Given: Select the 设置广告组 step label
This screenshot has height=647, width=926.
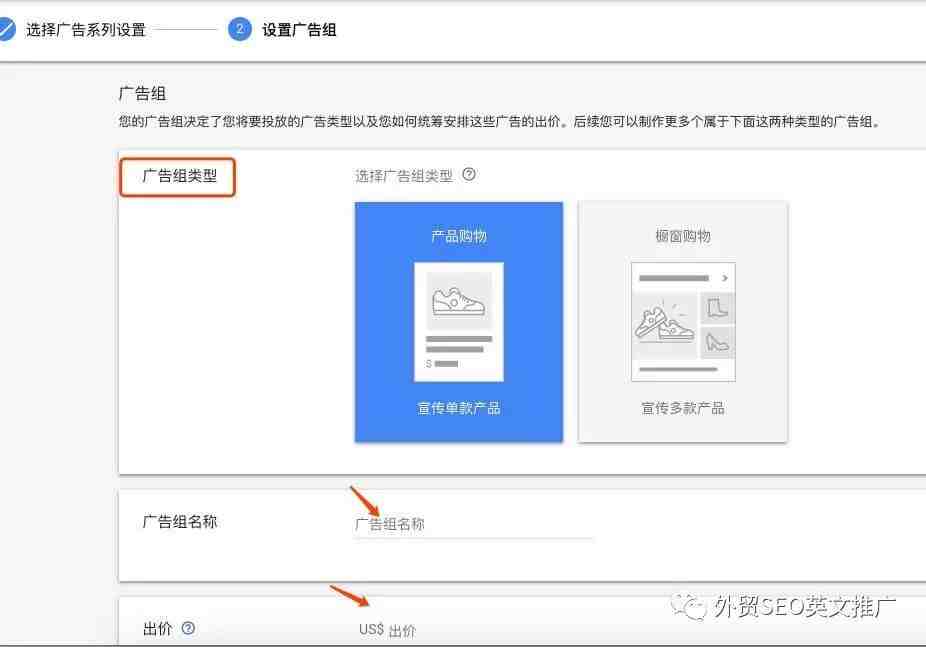Looking at the screenshot, I should (x=299, y=30).
